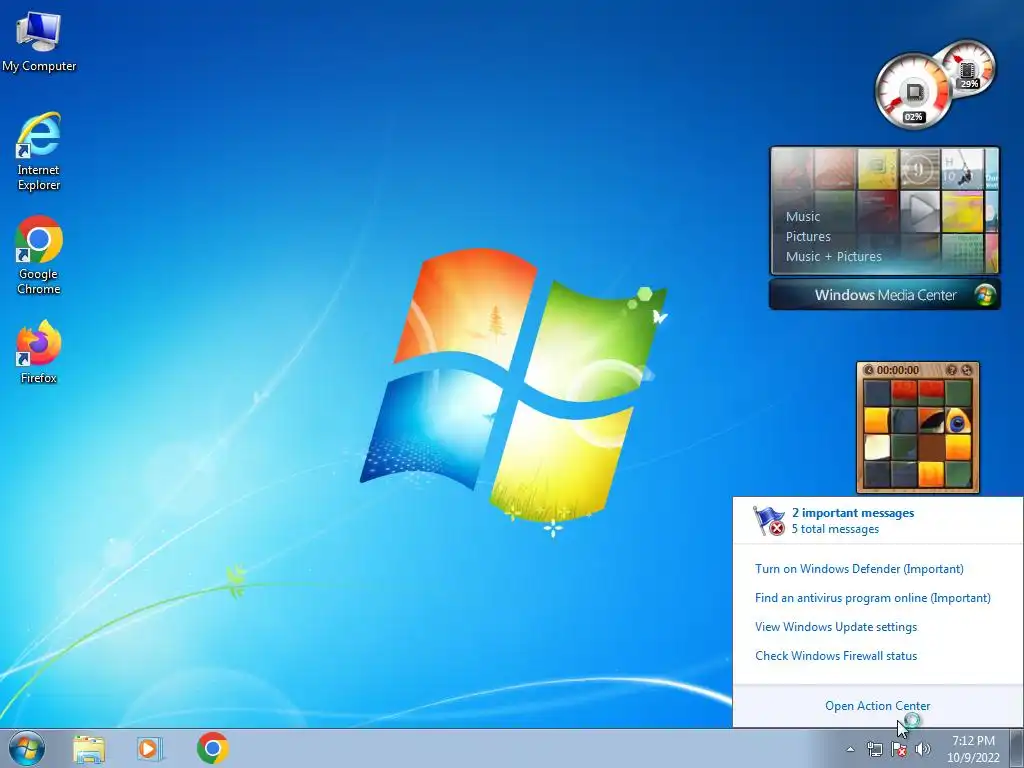Click the Action Center flag tray icon
1024x768 pixels.
tap(899, 750)
